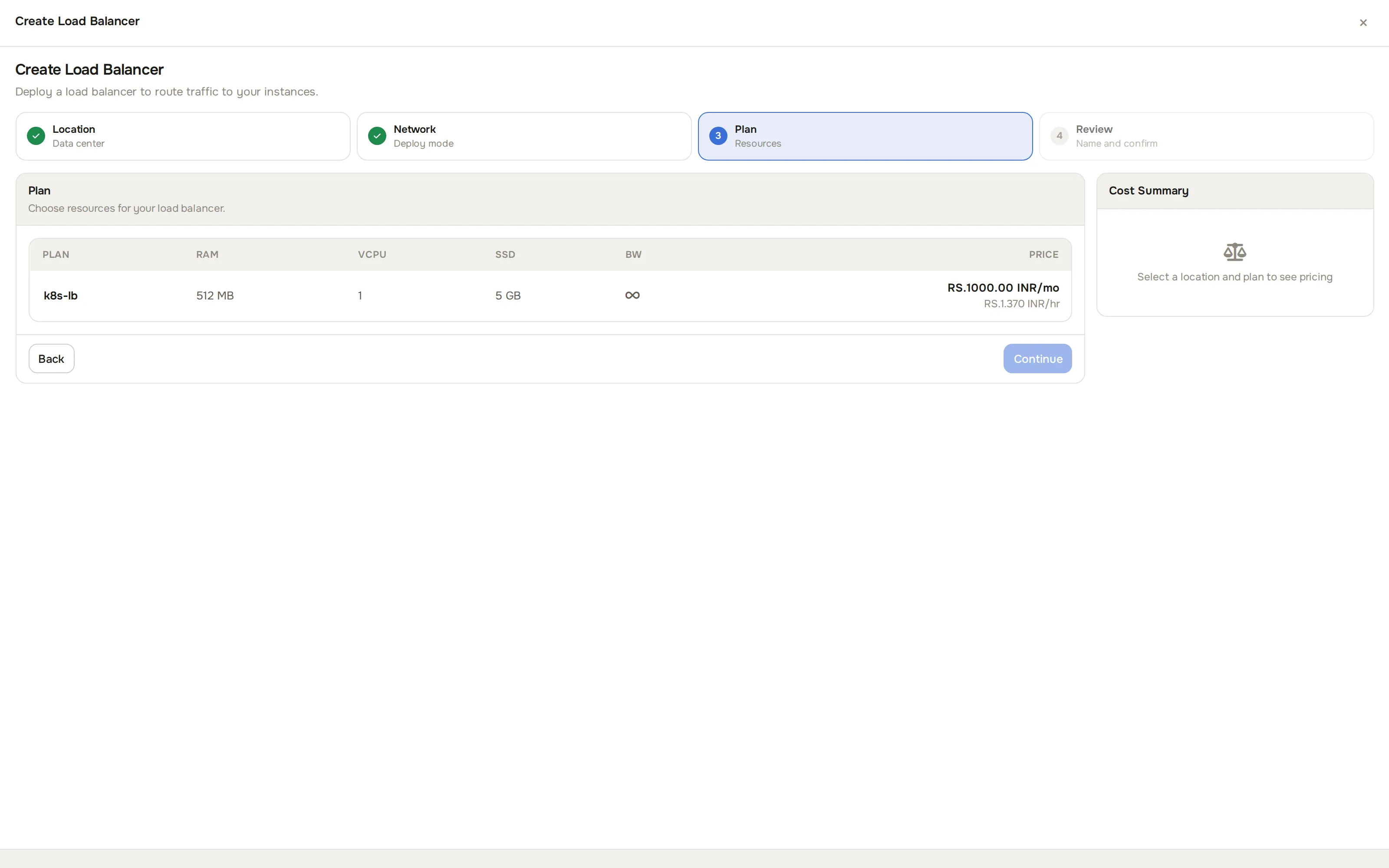Click the RS.1.370 INR/hr hourly price

pos(1022,304)
